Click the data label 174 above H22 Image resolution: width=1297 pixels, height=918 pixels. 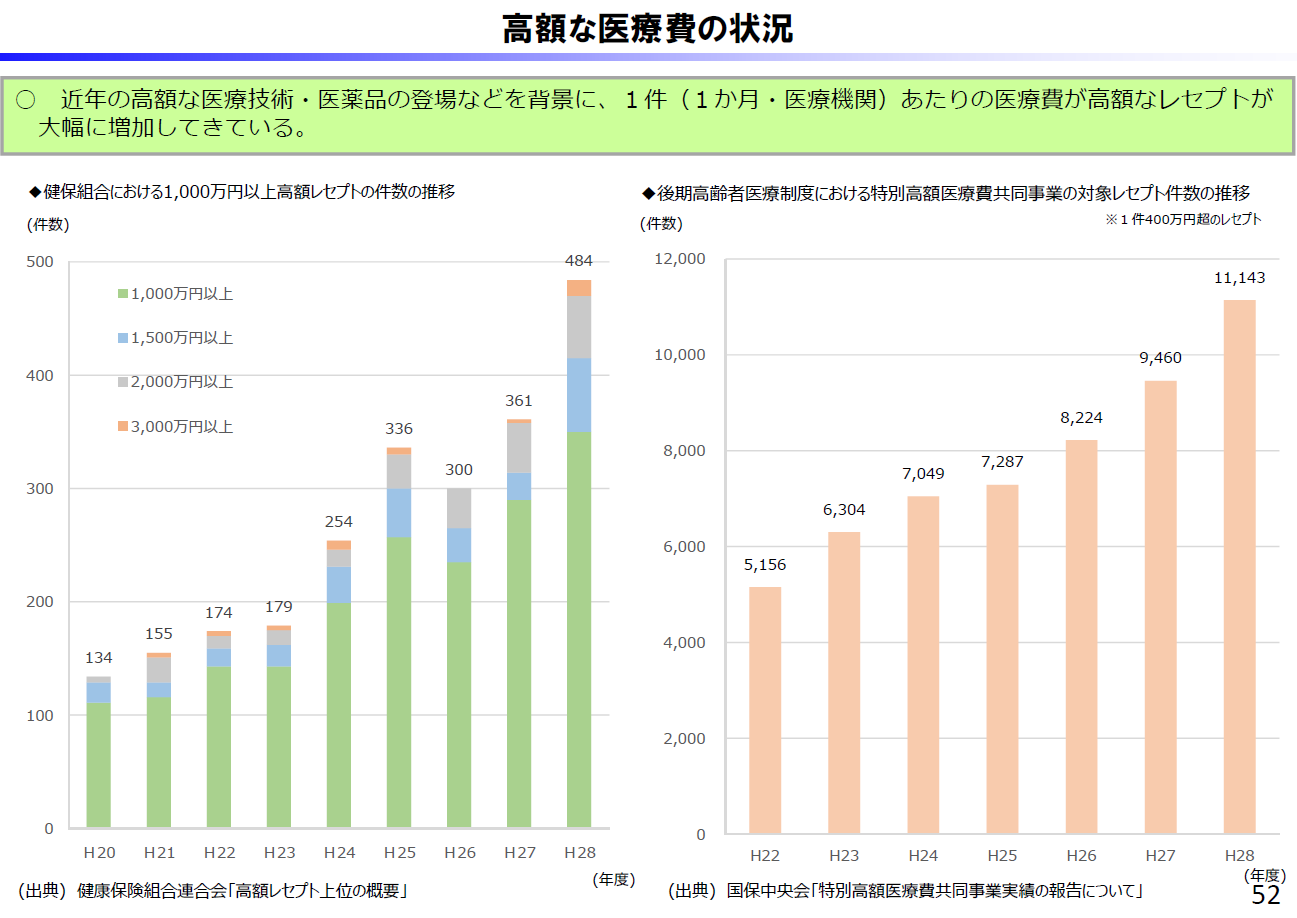pyautogui.click(x=219, y=612)
